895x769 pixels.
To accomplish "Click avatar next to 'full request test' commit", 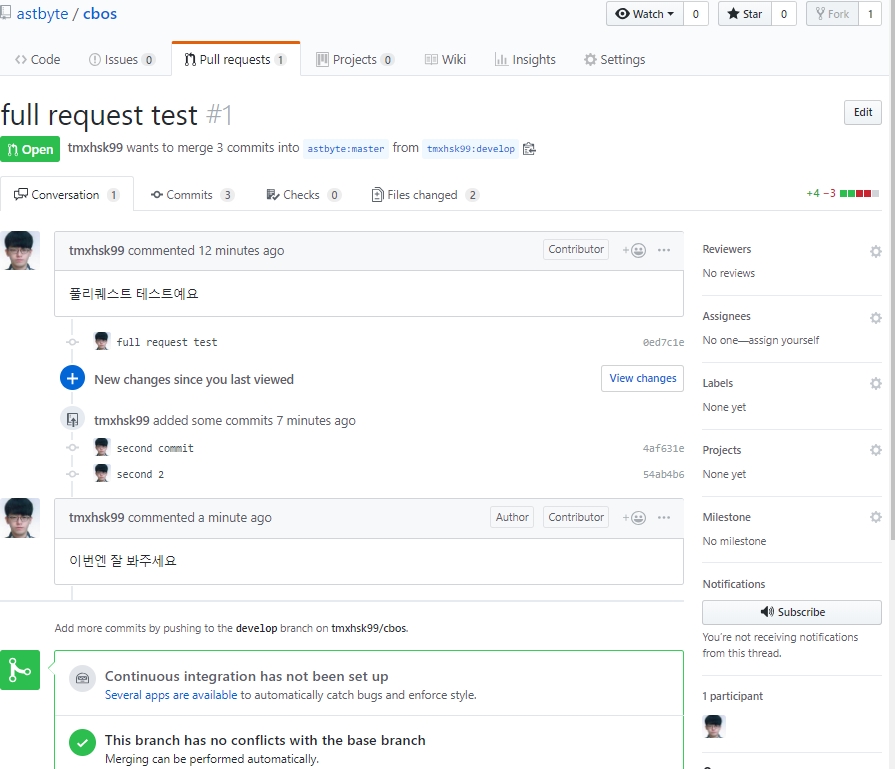I will pyautogui.click(x=102, y=341).
